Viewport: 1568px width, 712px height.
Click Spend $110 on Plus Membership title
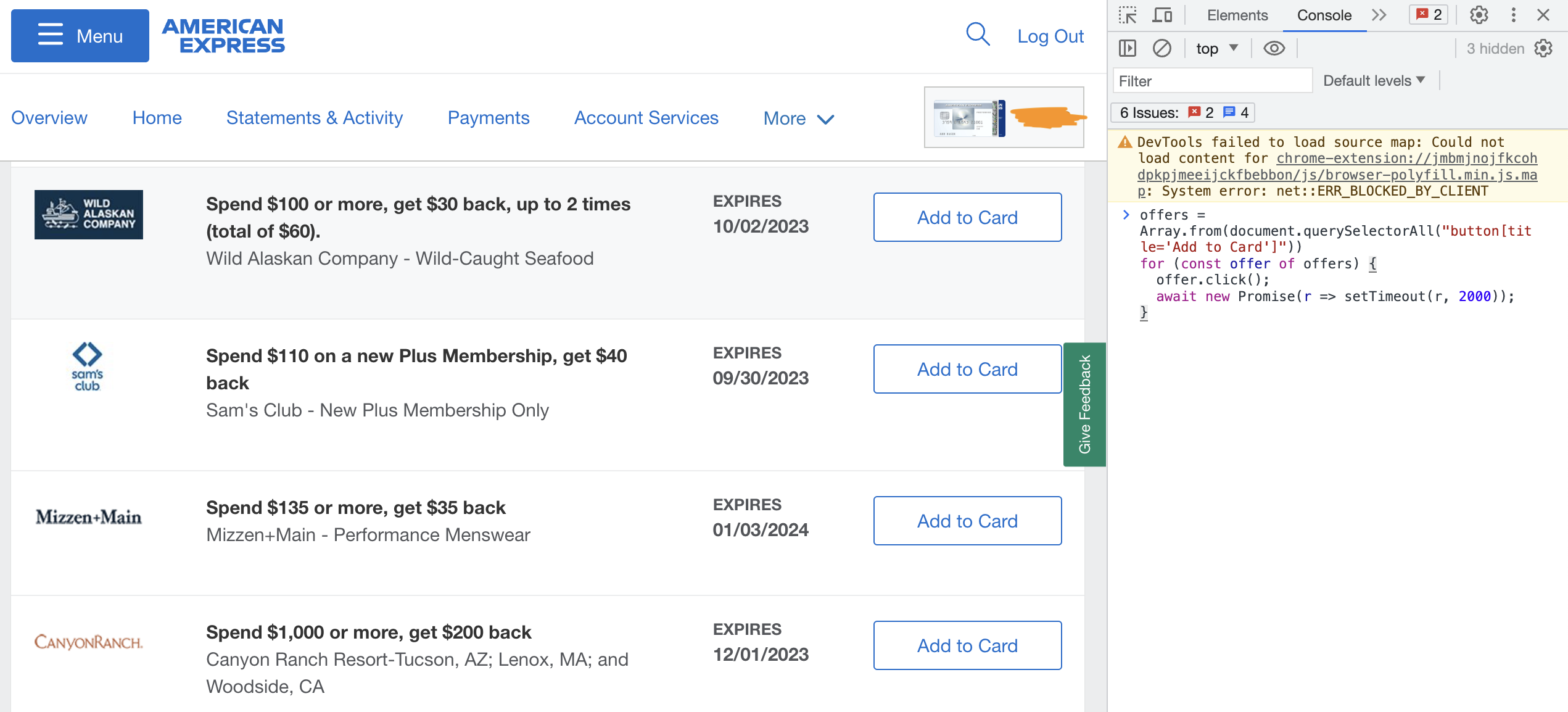(416, 369)
